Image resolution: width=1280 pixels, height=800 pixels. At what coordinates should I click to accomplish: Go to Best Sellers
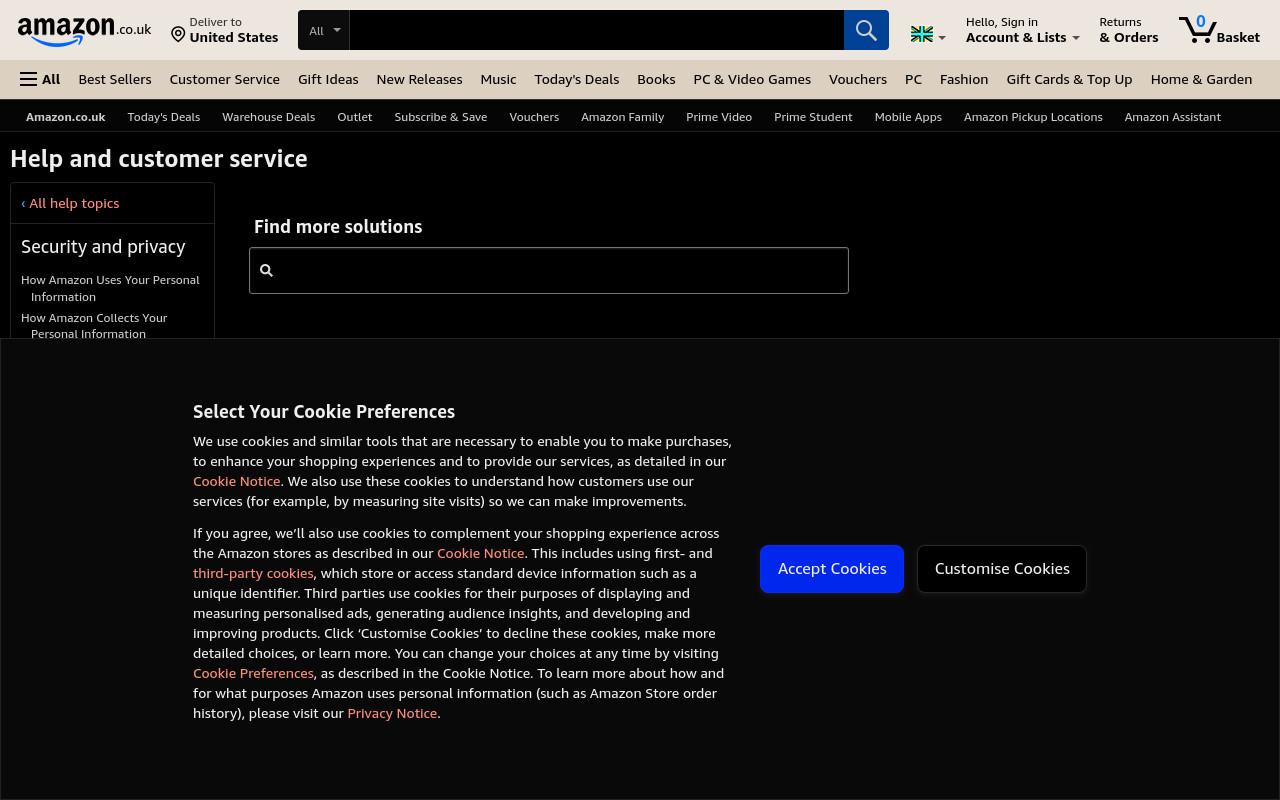coord(115,79)
